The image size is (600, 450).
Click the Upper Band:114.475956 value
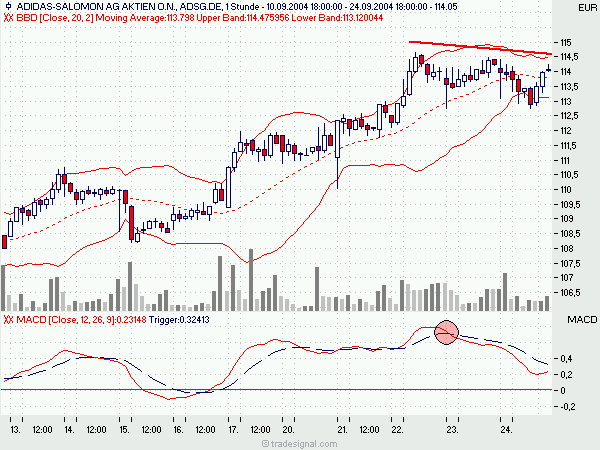point(243,18)
